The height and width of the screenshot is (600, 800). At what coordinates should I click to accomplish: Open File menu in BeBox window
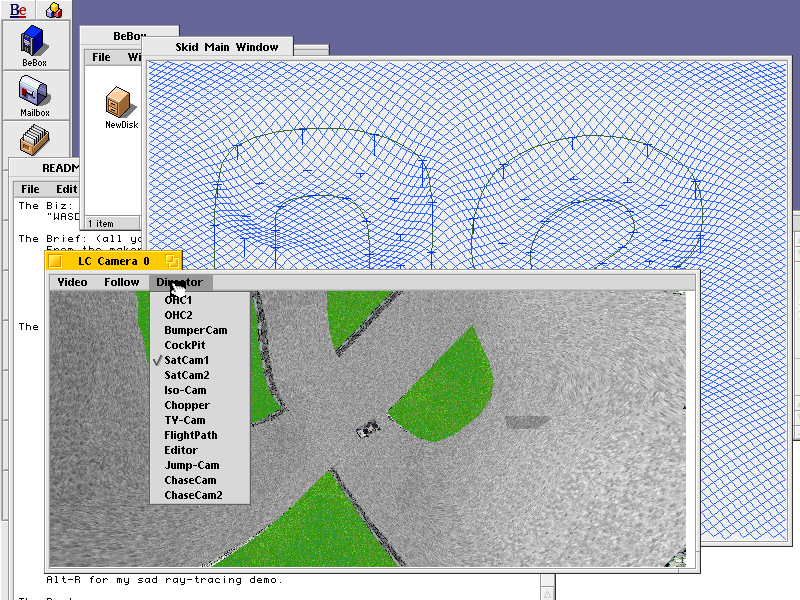(101, 57)
